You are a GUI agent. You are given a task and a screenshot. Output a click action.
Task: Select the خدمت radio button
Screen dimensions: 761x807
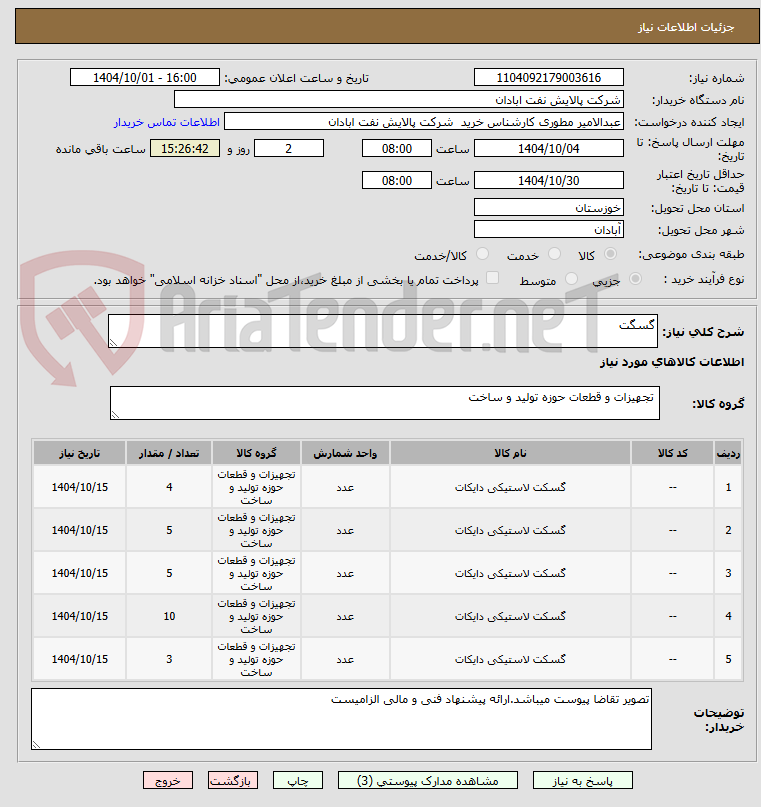(554, 254)
